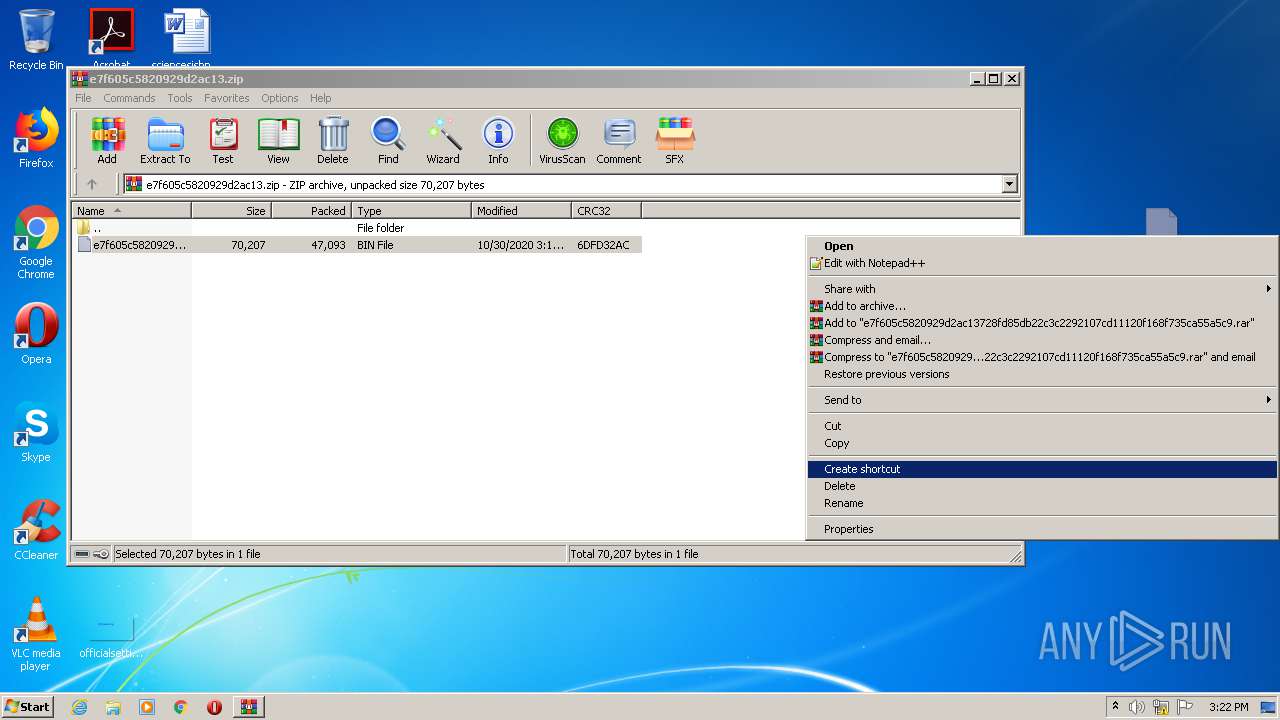Choose Cut in the context menu
The image size is (1280, 720).
tap(1042, 426)
